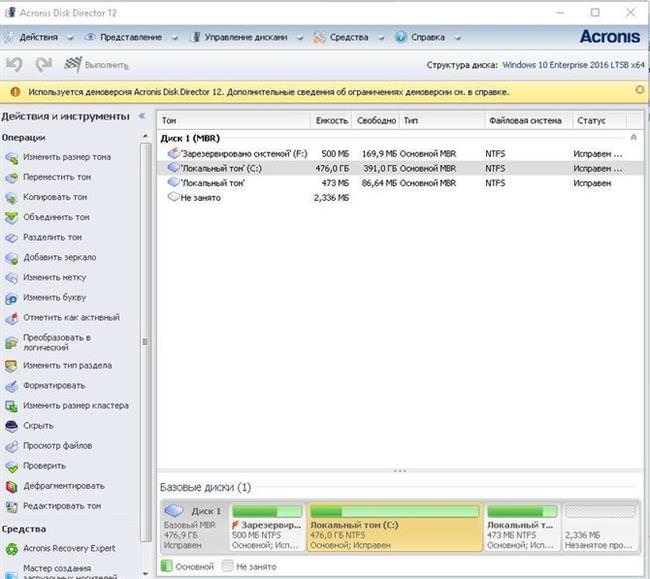Click the Format icon (Форматировать)
The height and width of the screenshot is (579, 650).
(x=12, y=386)
